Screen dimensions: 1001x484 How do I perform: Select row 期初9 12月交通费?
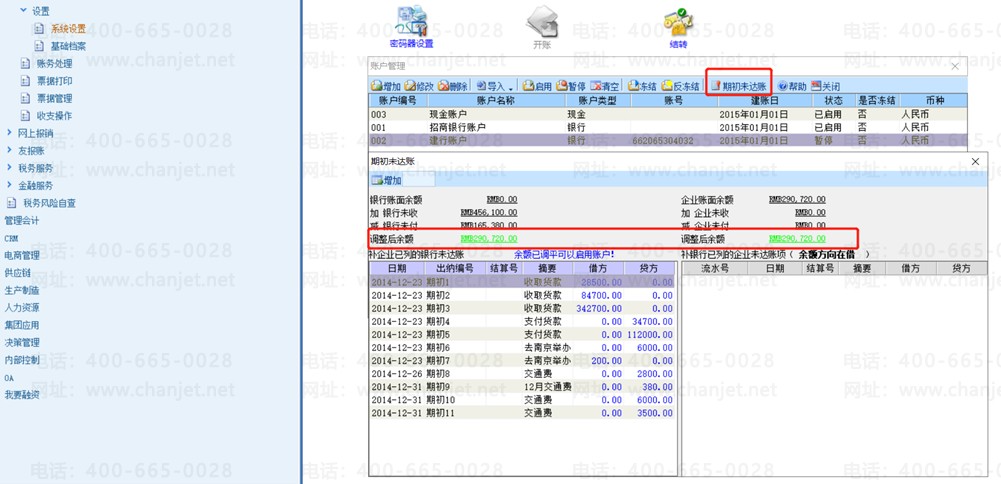tap(522, 386)
